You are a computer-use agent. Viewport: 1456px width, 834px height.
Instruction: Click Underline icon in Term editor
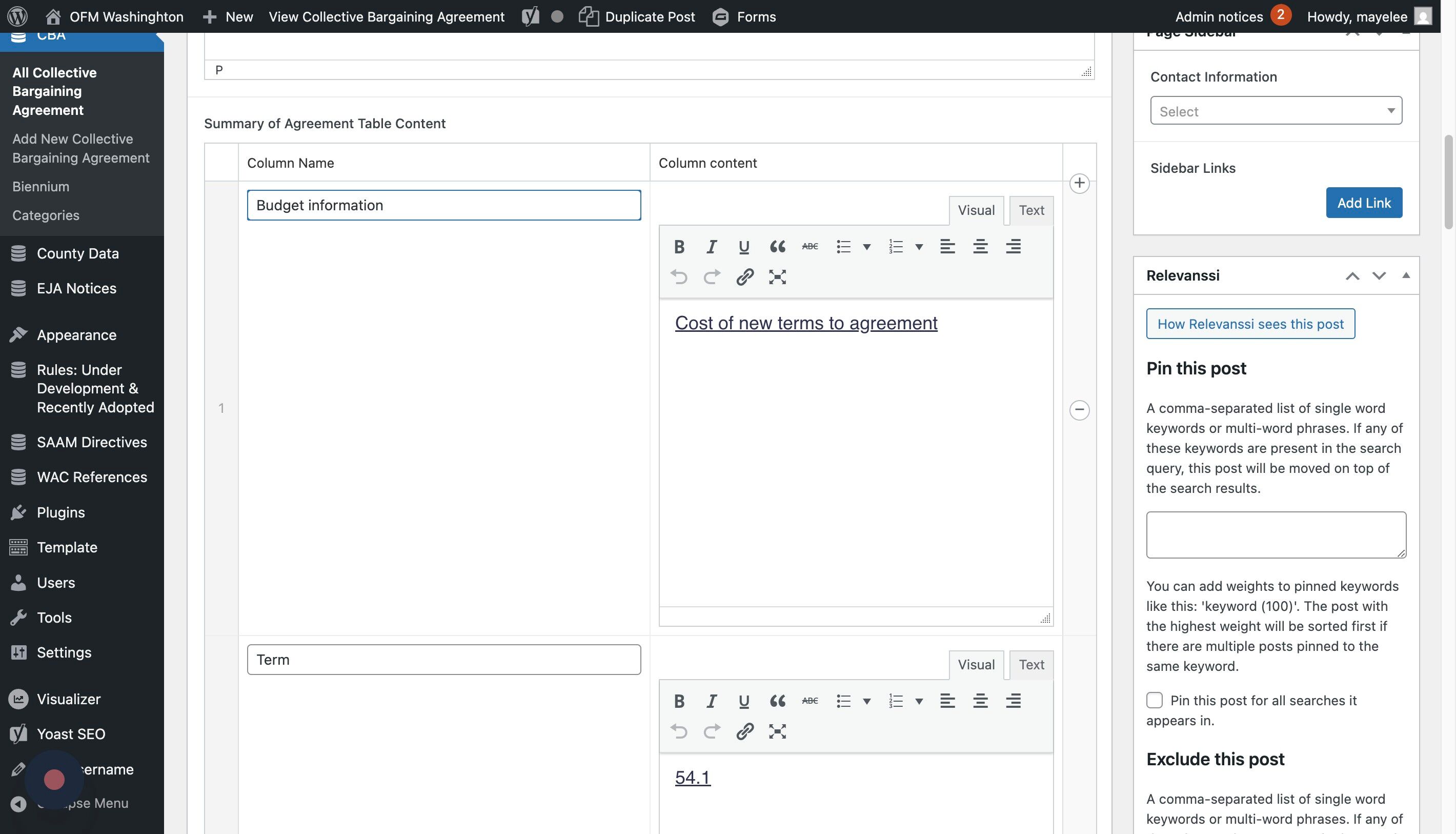[x=744, y=701]
